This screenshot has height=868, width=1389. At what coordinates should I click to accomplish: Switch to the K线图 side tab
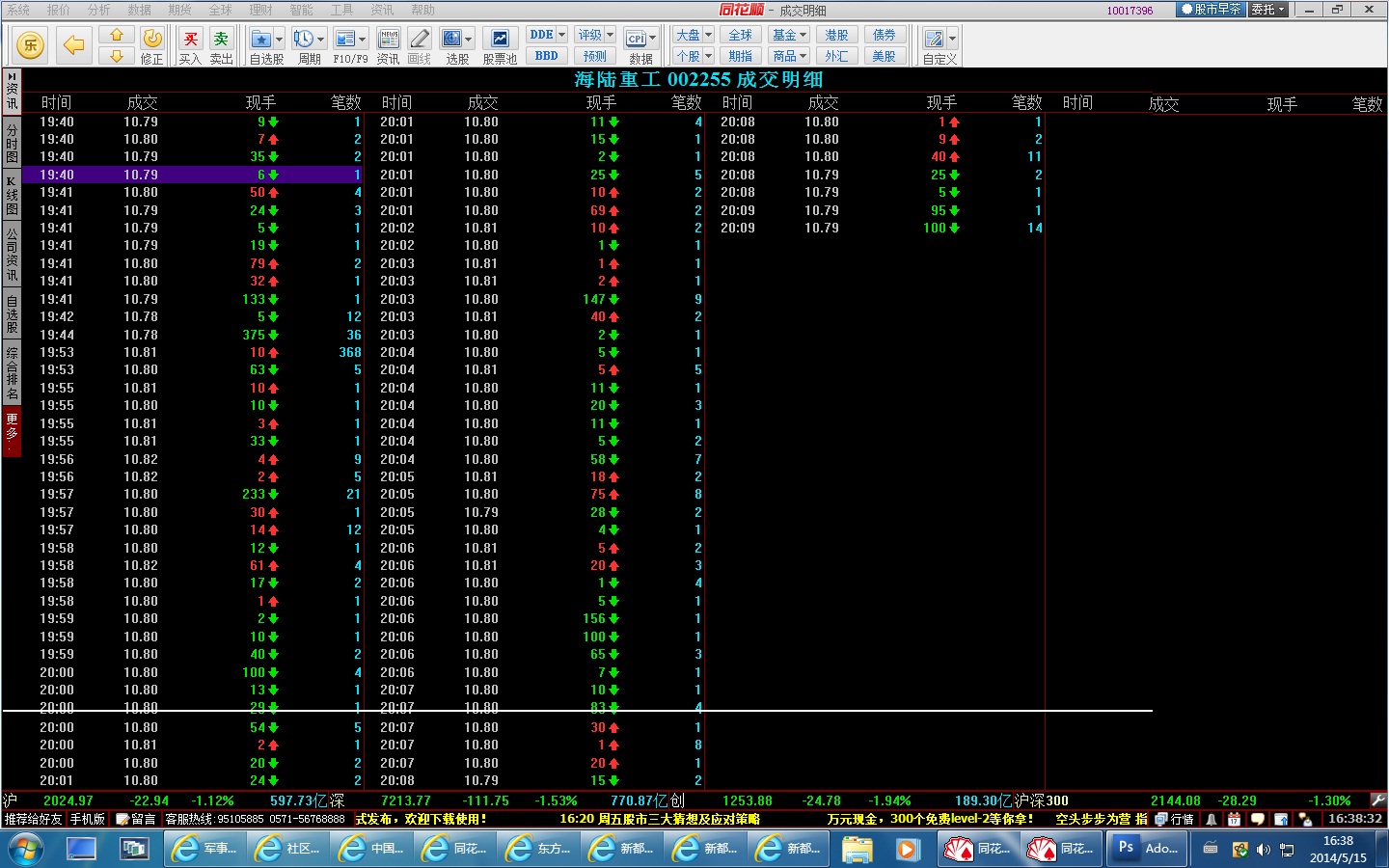coord(12,196)
